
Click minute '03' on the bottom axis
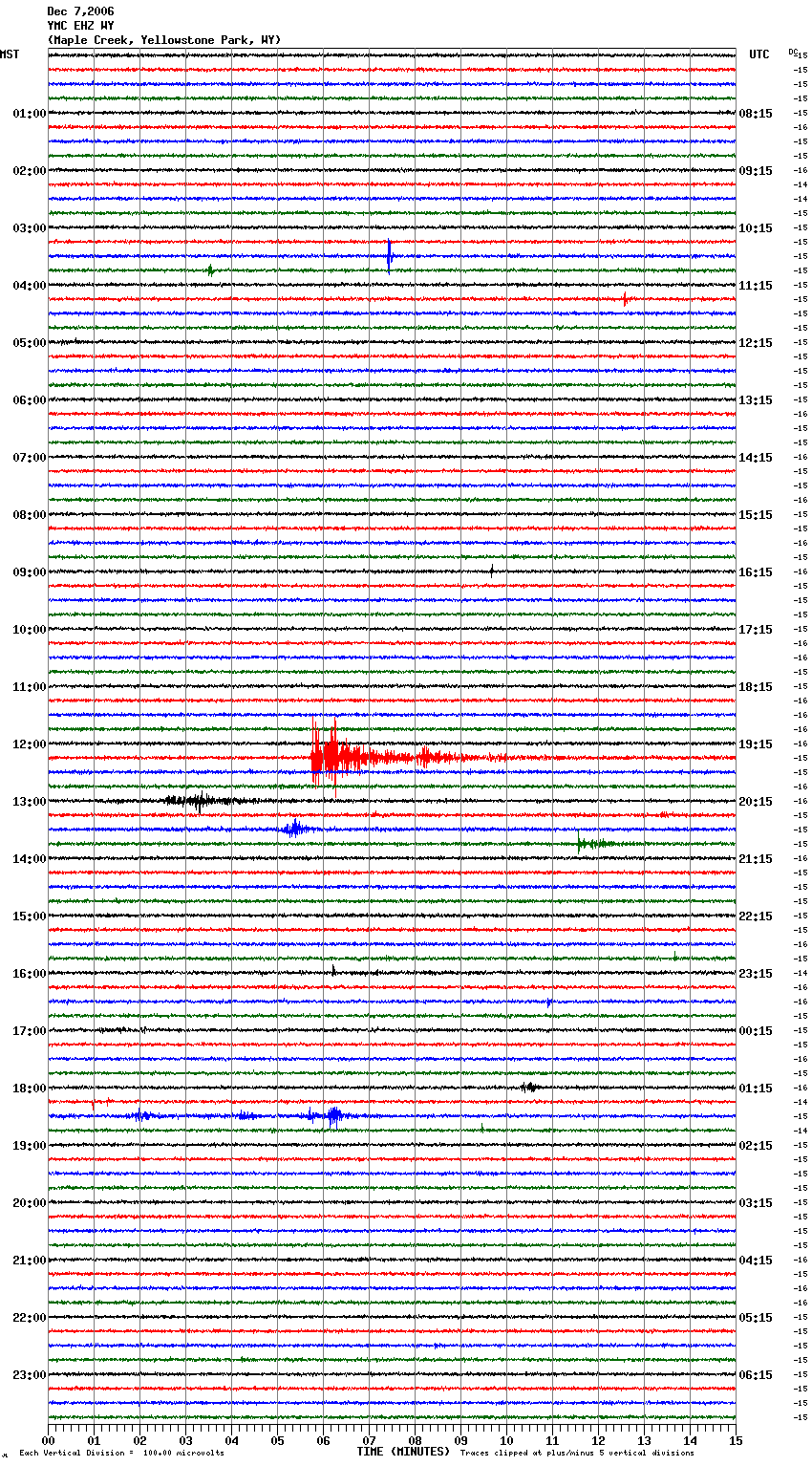coord(185,1440)
